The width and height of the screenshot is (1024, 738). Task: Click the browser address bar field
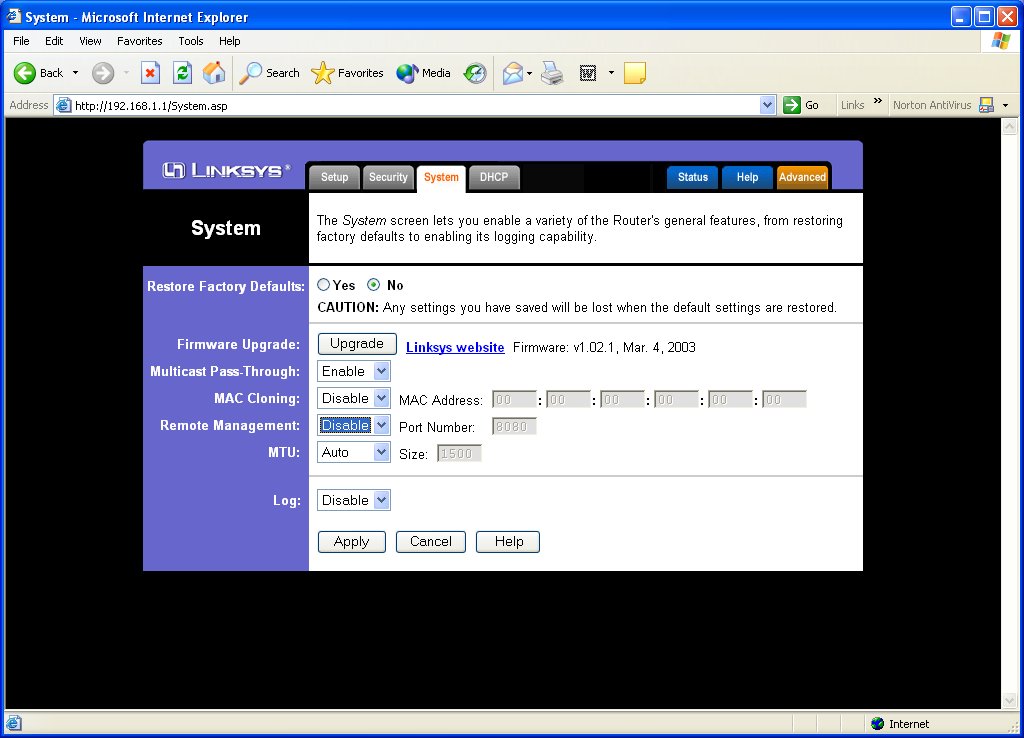pyautogui.click(x=410, y=105)
